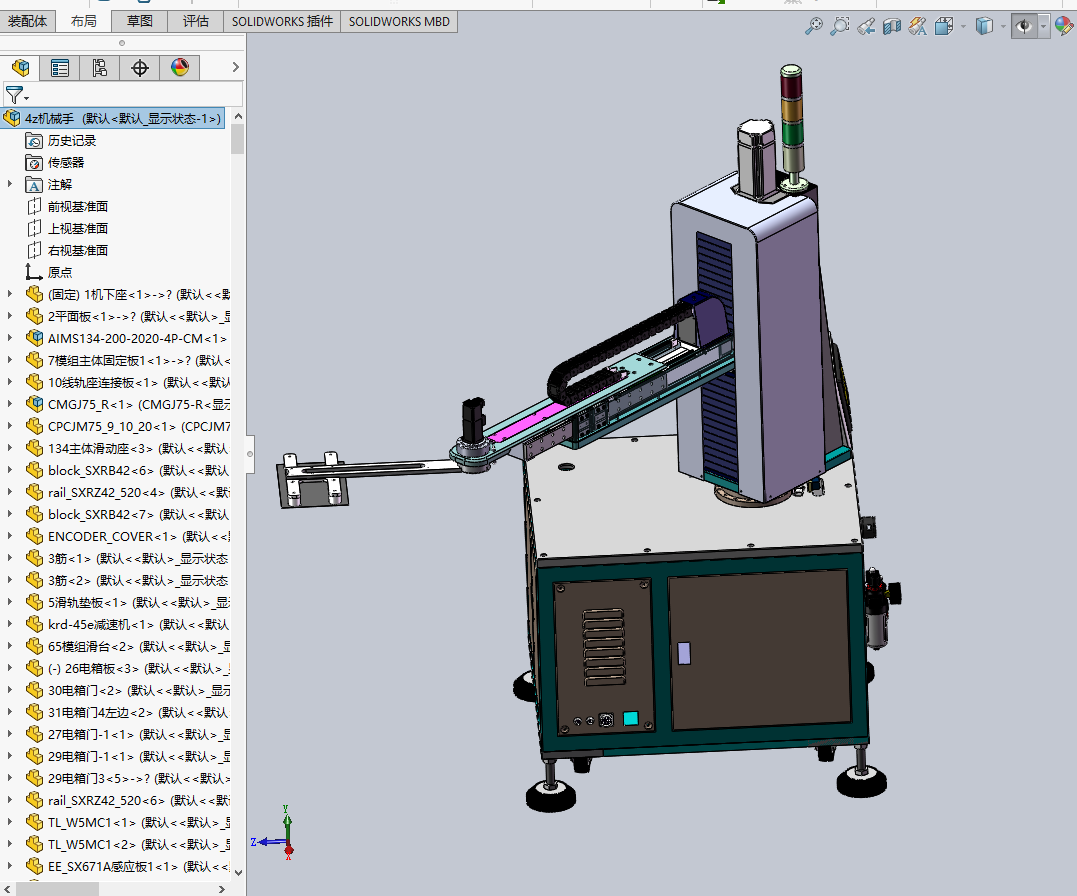Open the DisplayManager color ball tab
The image size is (1077, 896).
pyautogui.click(x=180, y=68)
